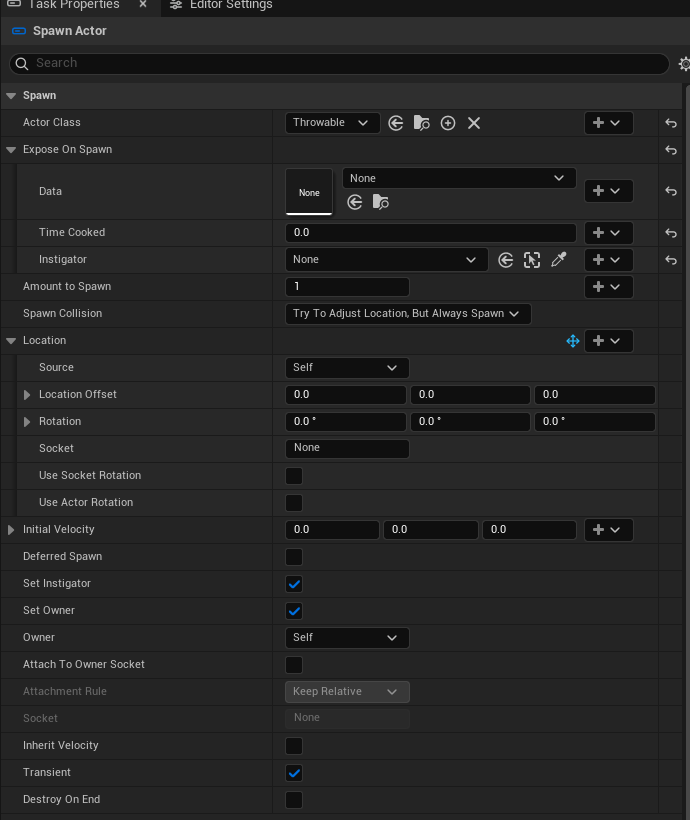Viewport: 690px width, 820px height.
Task: Open the Data asset None dropdown
Action: click(459, 178)
